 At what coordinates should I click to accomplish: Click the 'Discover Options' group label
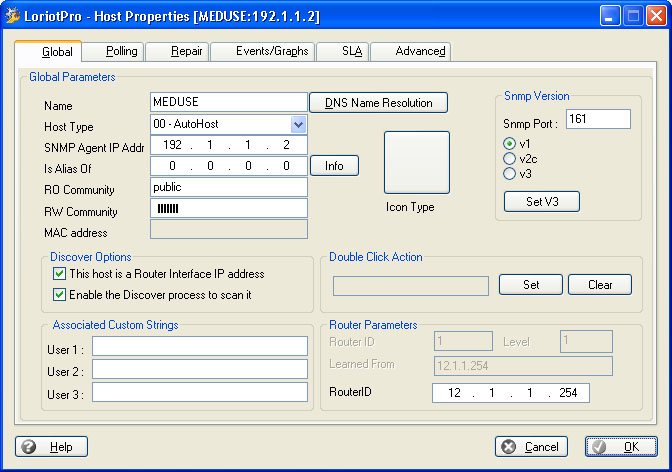point(90,257)
